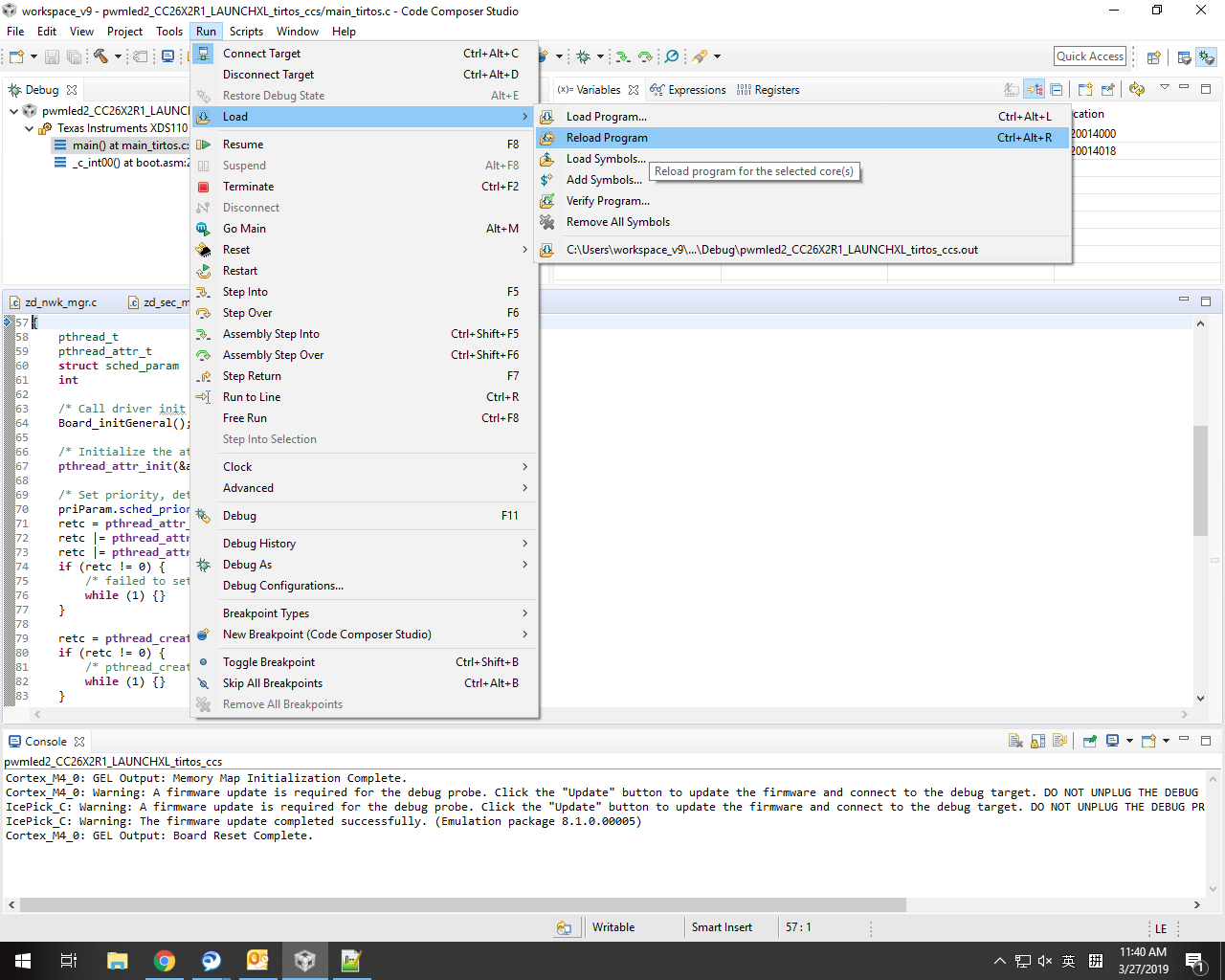1225x980 pixels.
Task: Click the open perspective icon
Action: pos(1154,57)
